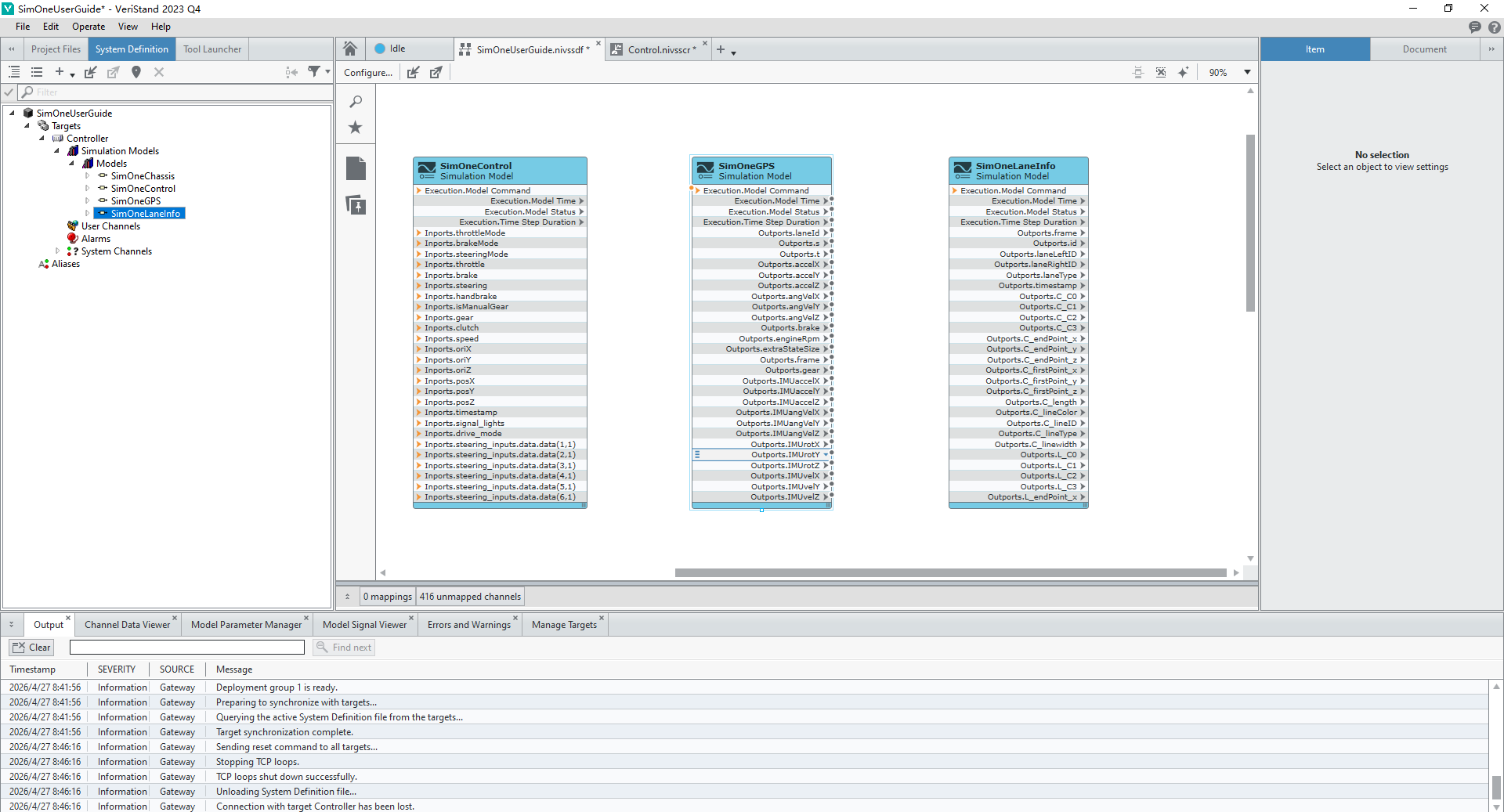Screen dimensions: 1504x812
Task: Click the SimOneControl model block wave icon
Action: pyautogui.click(x=427, y=171)
